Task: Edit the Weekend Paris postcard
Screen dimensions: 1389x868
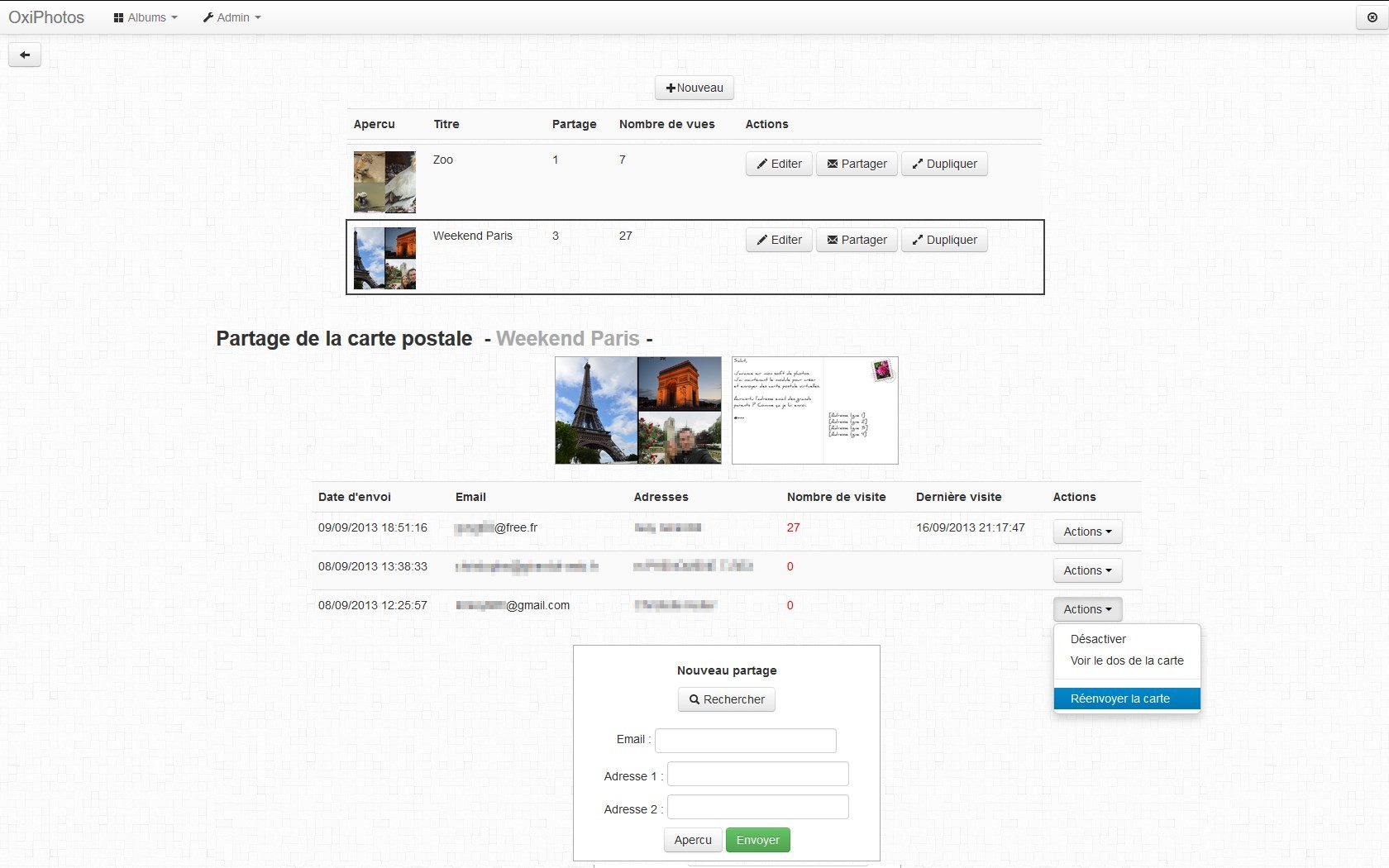Action: pos(779,240)
